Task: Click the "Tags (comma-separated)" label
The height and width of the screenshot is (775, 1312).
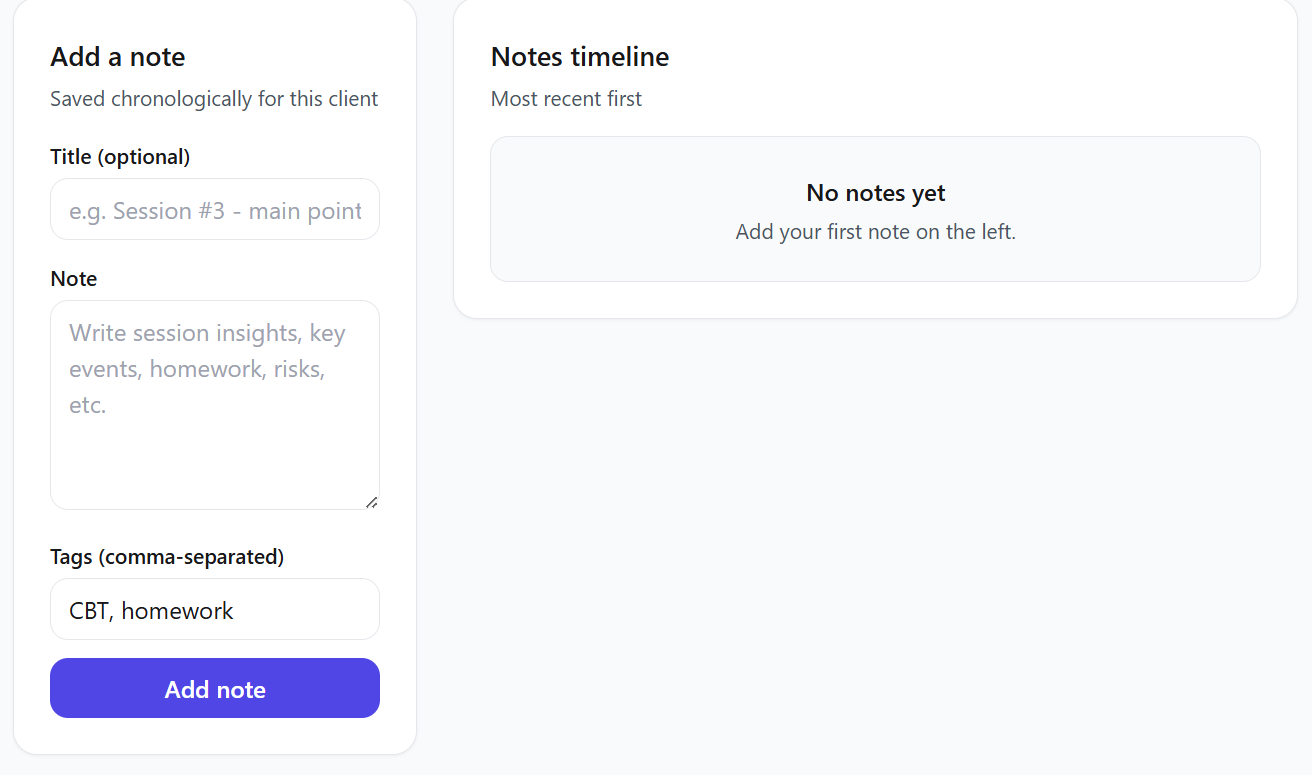Action: point(167,557)
